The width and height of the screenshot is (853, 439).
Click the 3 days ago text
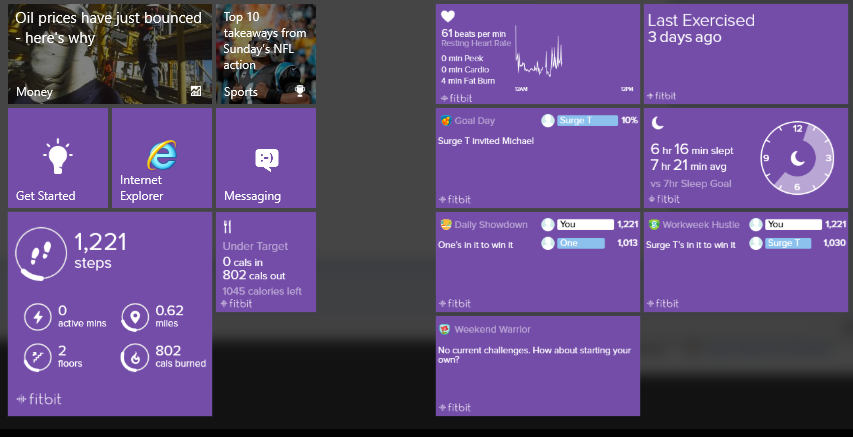(x=684, y=37)
